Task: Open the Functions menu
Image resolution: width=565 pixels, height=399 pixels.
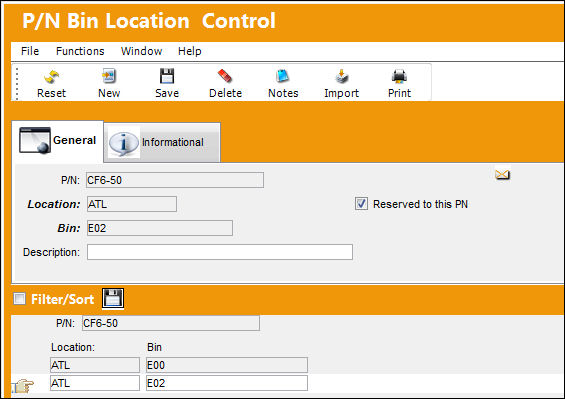Action: pos(80,51)
